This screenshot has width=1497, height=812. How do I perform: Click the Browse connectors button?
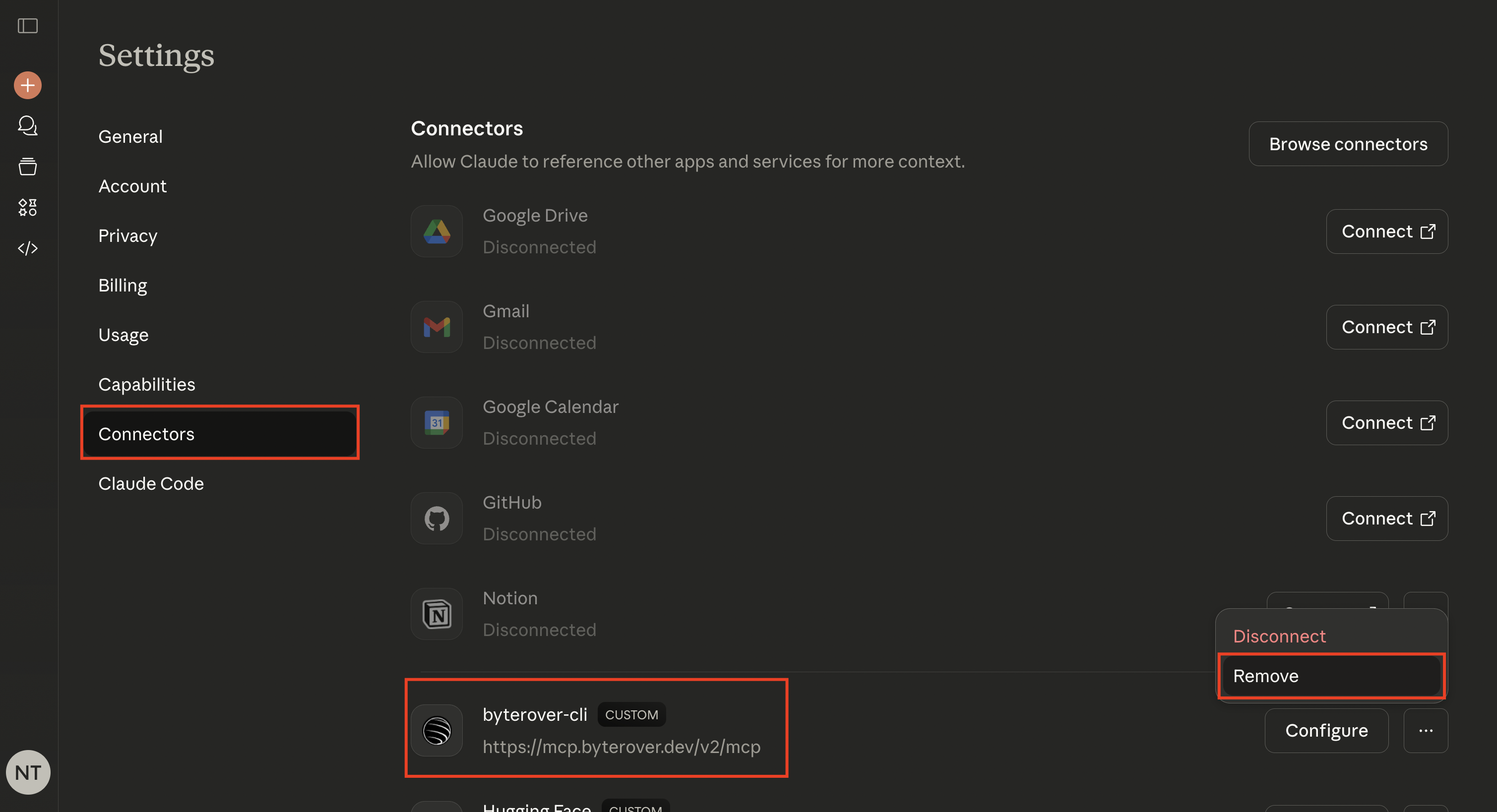click(1348, 143)
